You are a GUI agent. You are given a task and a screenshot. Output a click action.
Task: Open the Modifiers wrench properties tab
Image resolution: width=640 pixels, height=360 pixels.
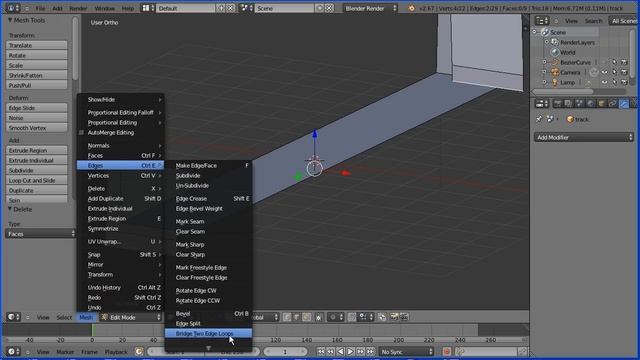(624, 104)
